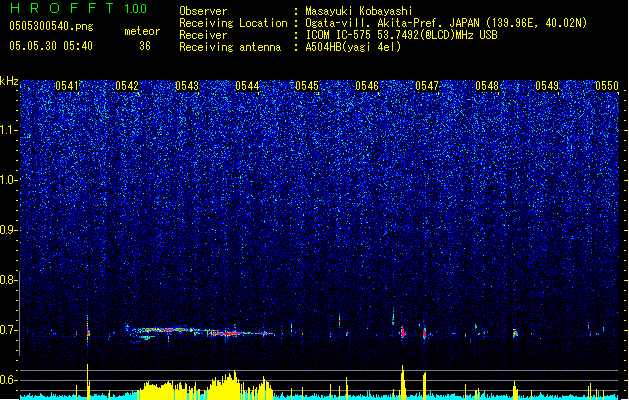Click the Observer label
Screen dimensions: 629x400
click(x=203, y=11)
